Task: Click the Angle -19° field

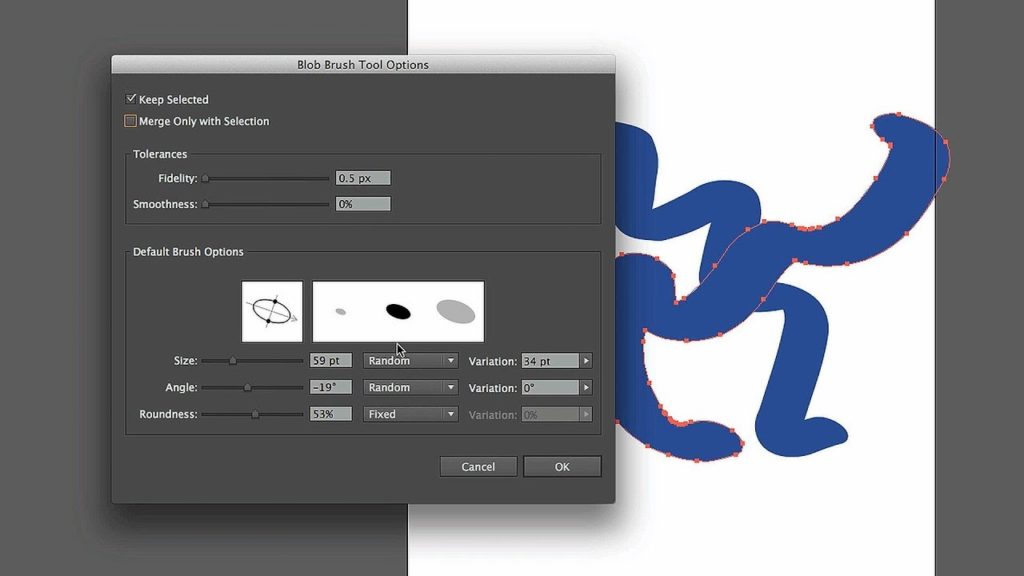Action: click(x=330, y=387)
